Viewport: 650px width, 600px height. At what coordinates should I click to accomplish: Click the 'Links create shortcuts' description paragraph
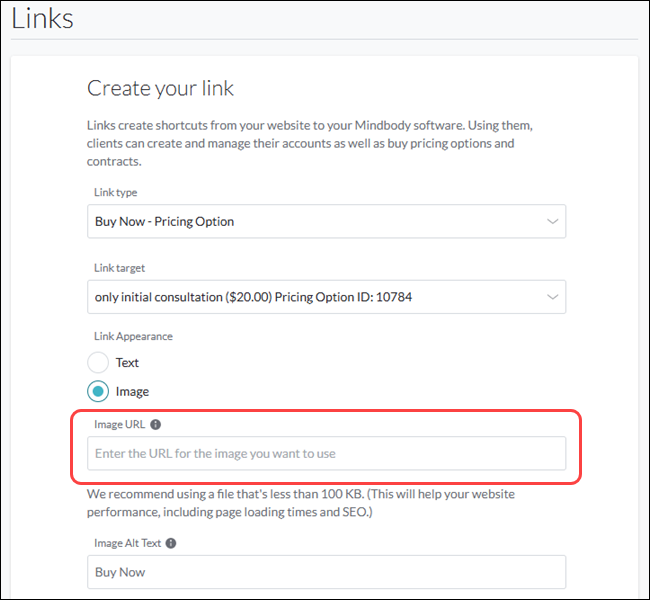pyautogui.click(x=310, y=143)
